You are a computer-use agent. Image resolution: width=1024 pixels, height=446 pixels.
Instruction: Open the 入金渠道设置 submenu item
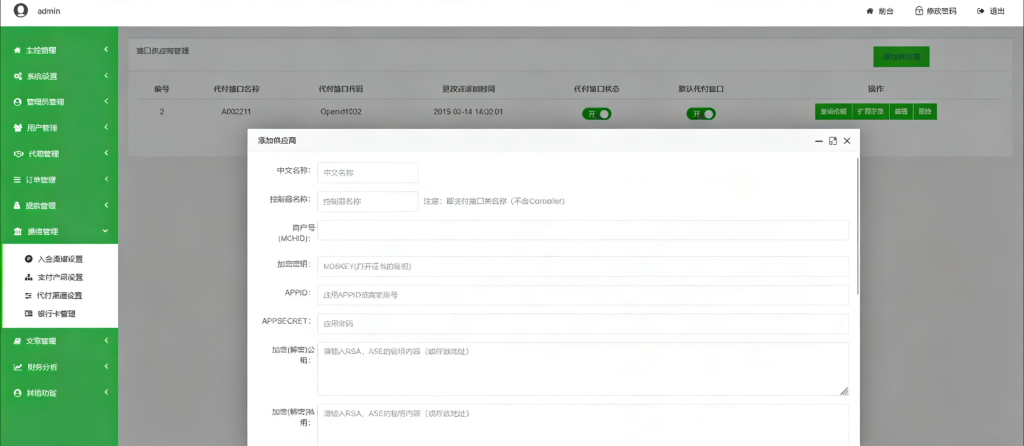(60, 259)
